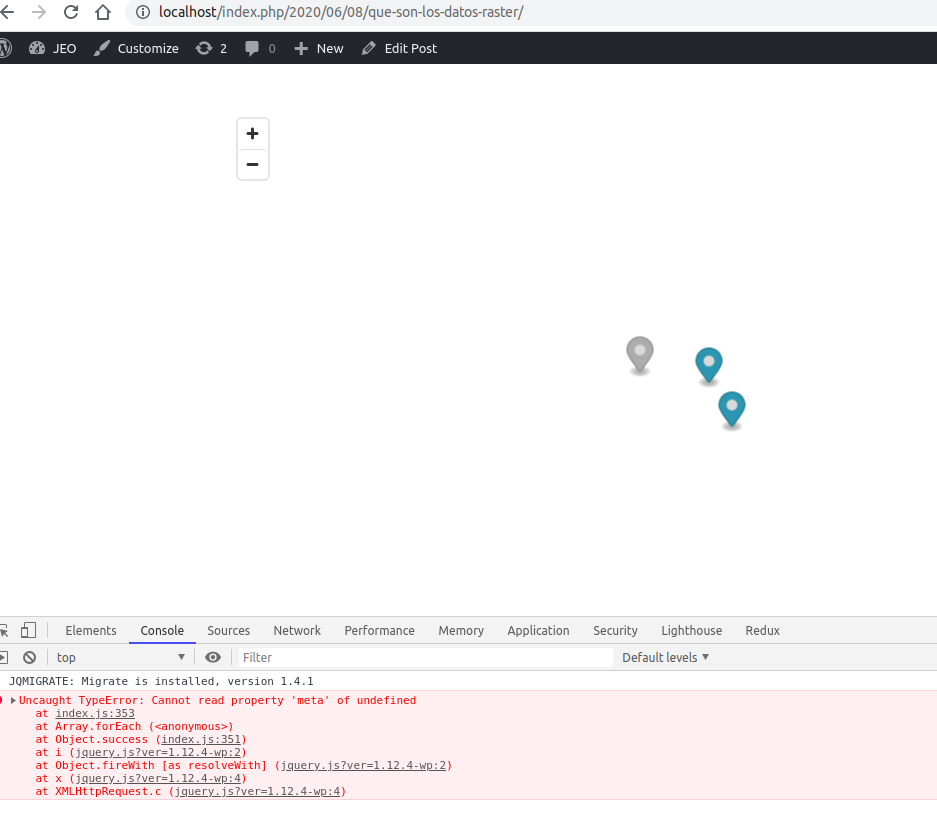
Task: Open the Security tab
Action: (615, 631)
